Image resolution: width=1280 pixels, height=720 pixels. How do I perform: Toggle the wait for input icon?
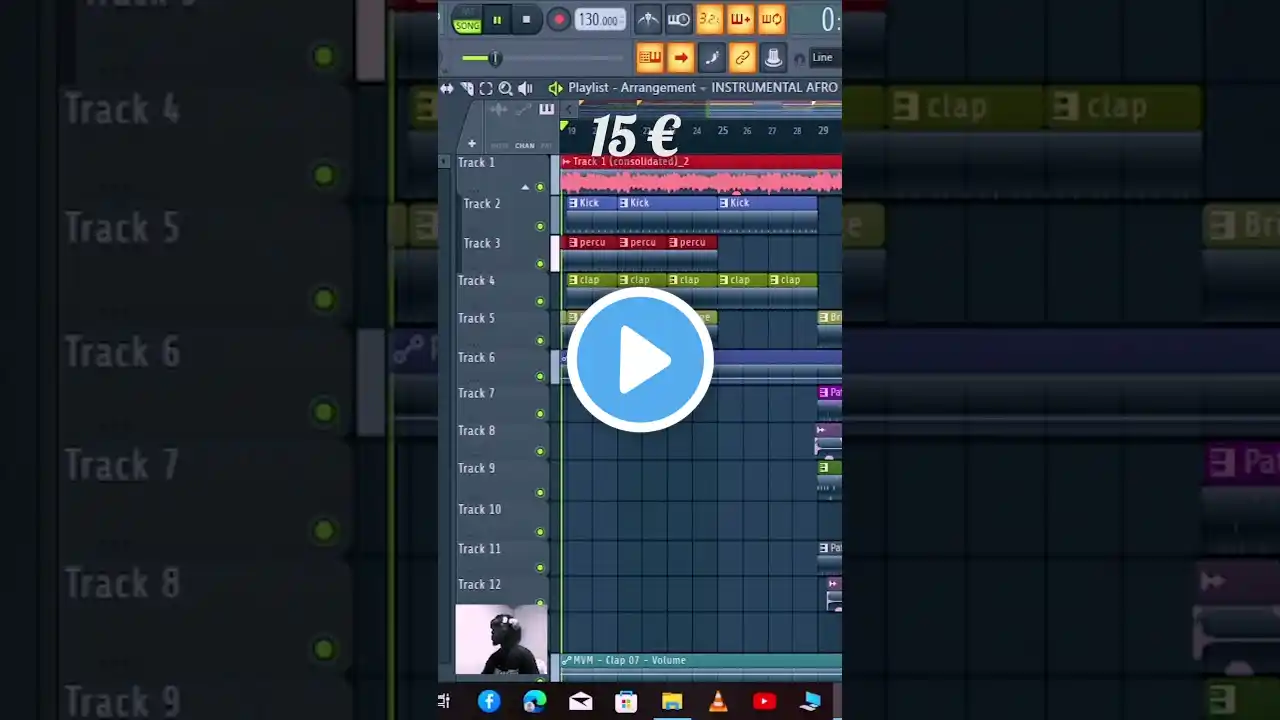(x=678, y=19)
